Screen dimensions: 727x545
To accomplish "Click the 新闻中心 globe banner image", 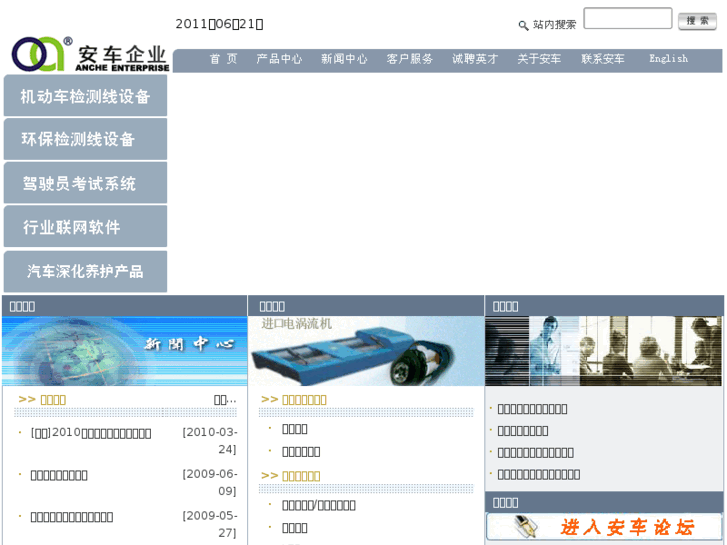I will coord(124,351).
